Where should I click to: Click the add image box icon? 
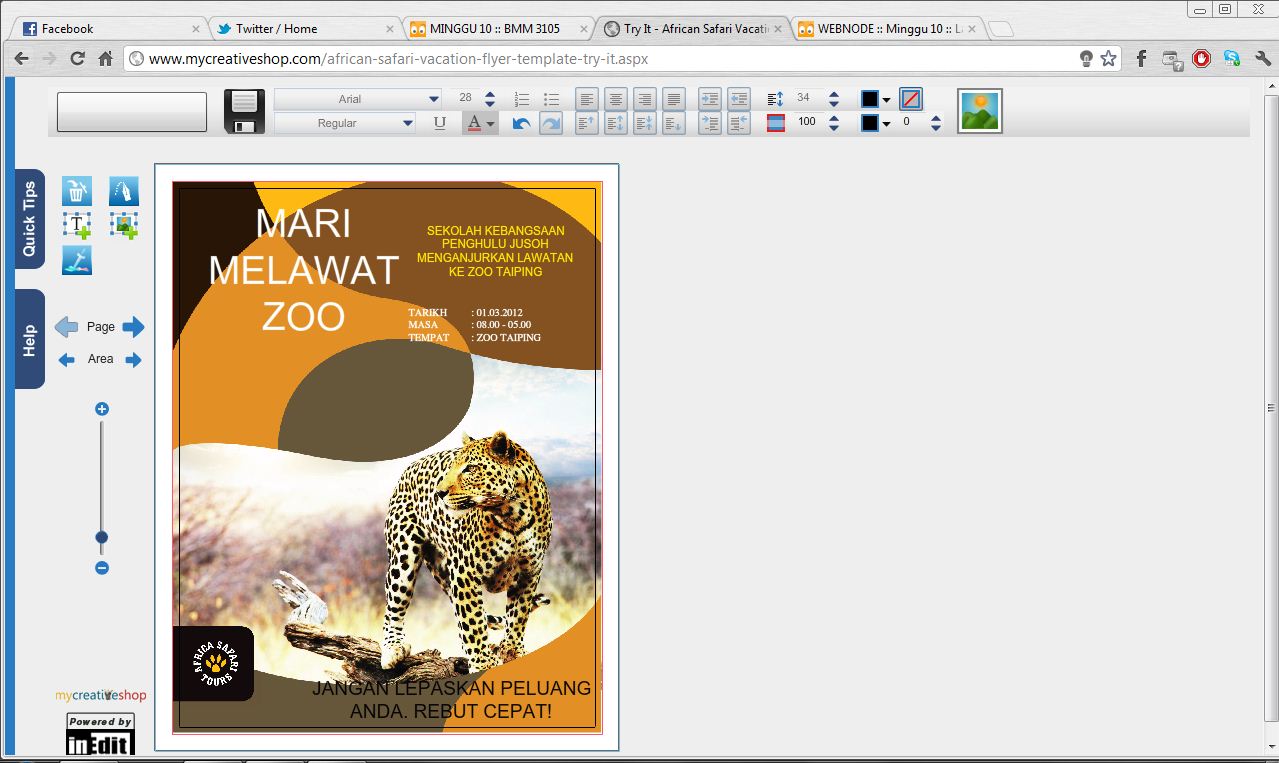124,225
